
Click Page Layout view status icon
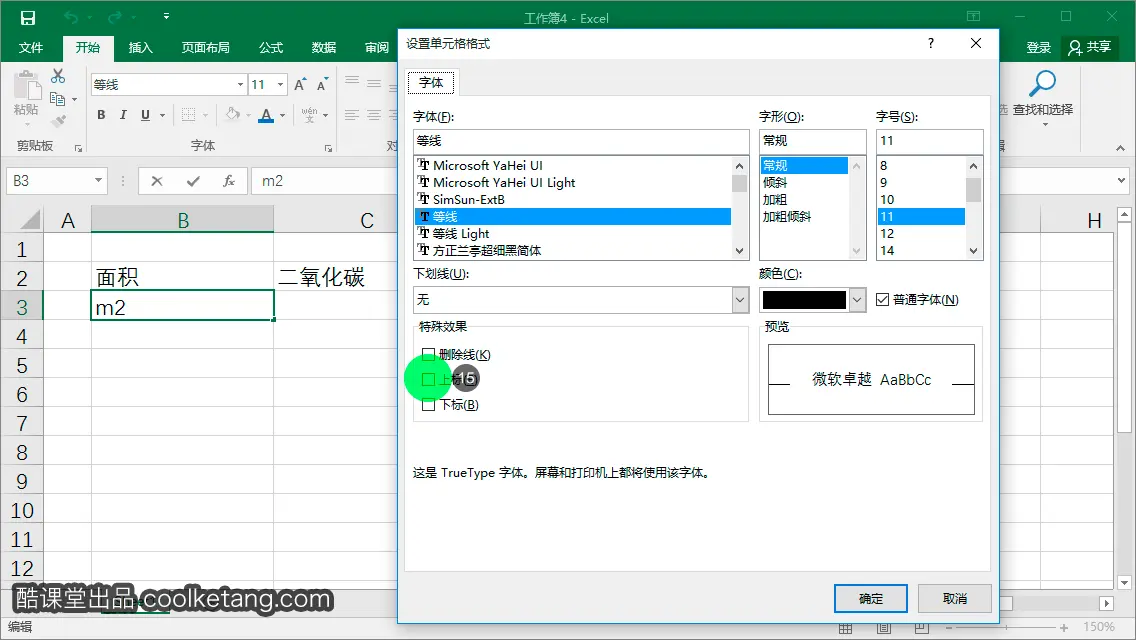[x=884, y=628]
